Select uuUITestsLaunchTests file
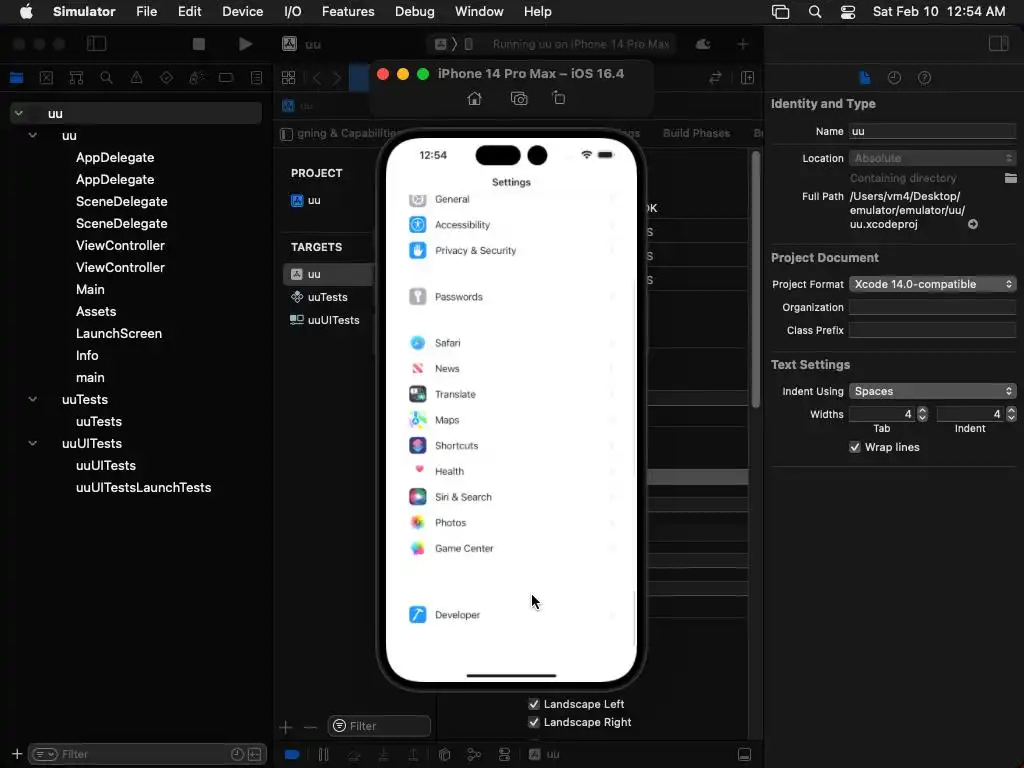The height and width of the screenshot is (768, 1024). [144, 487]
